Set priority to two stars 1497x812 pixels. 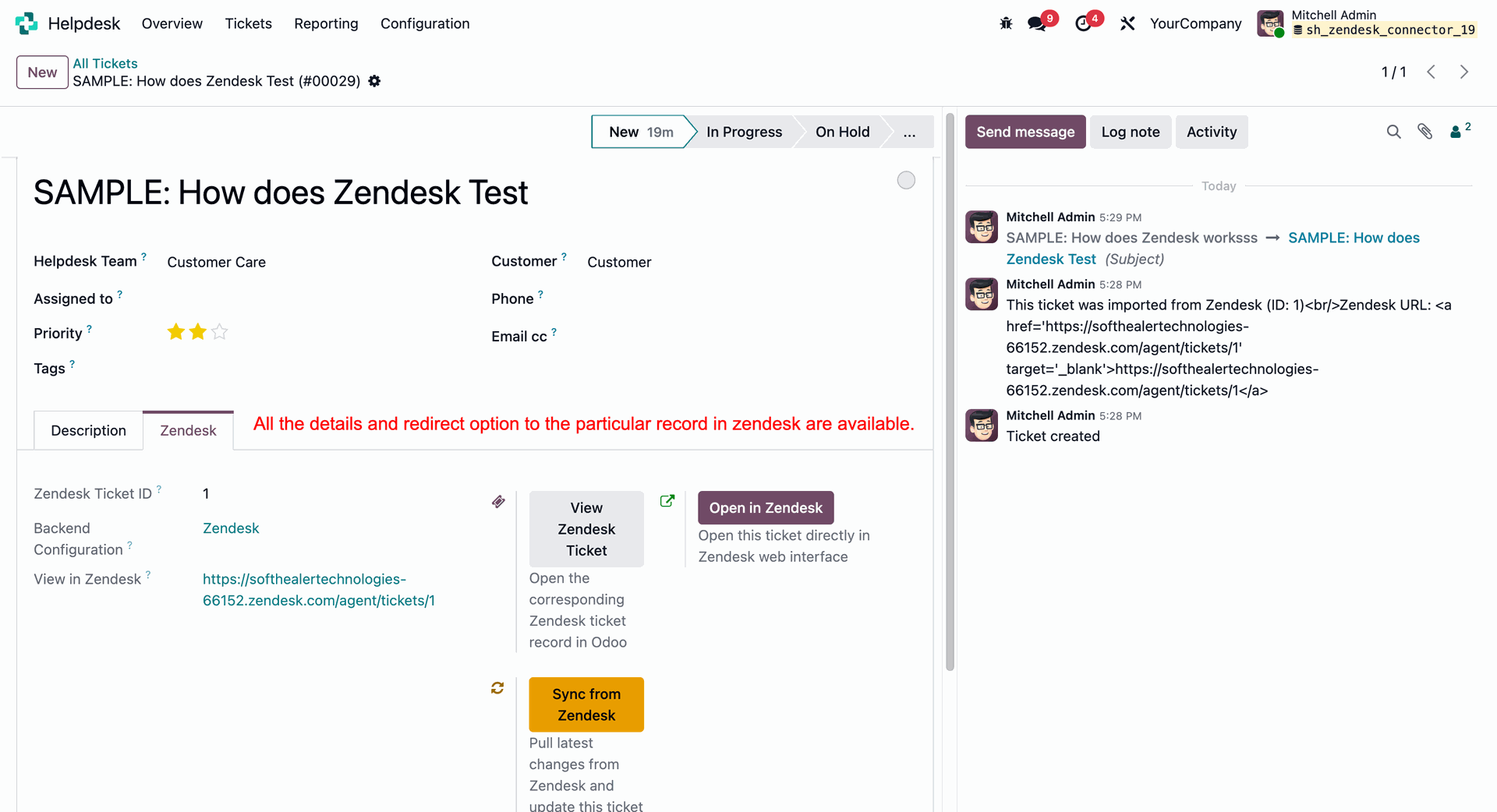[x=198, y=332]
